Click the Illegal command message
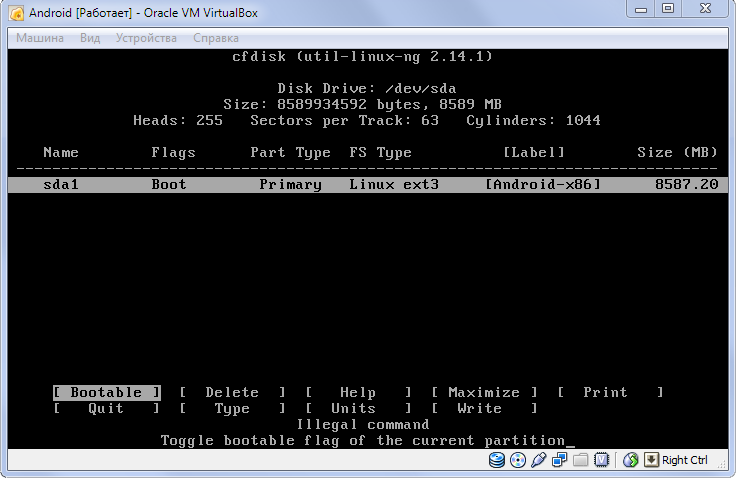This screenshot has height=478, width=736. point(363,424)
